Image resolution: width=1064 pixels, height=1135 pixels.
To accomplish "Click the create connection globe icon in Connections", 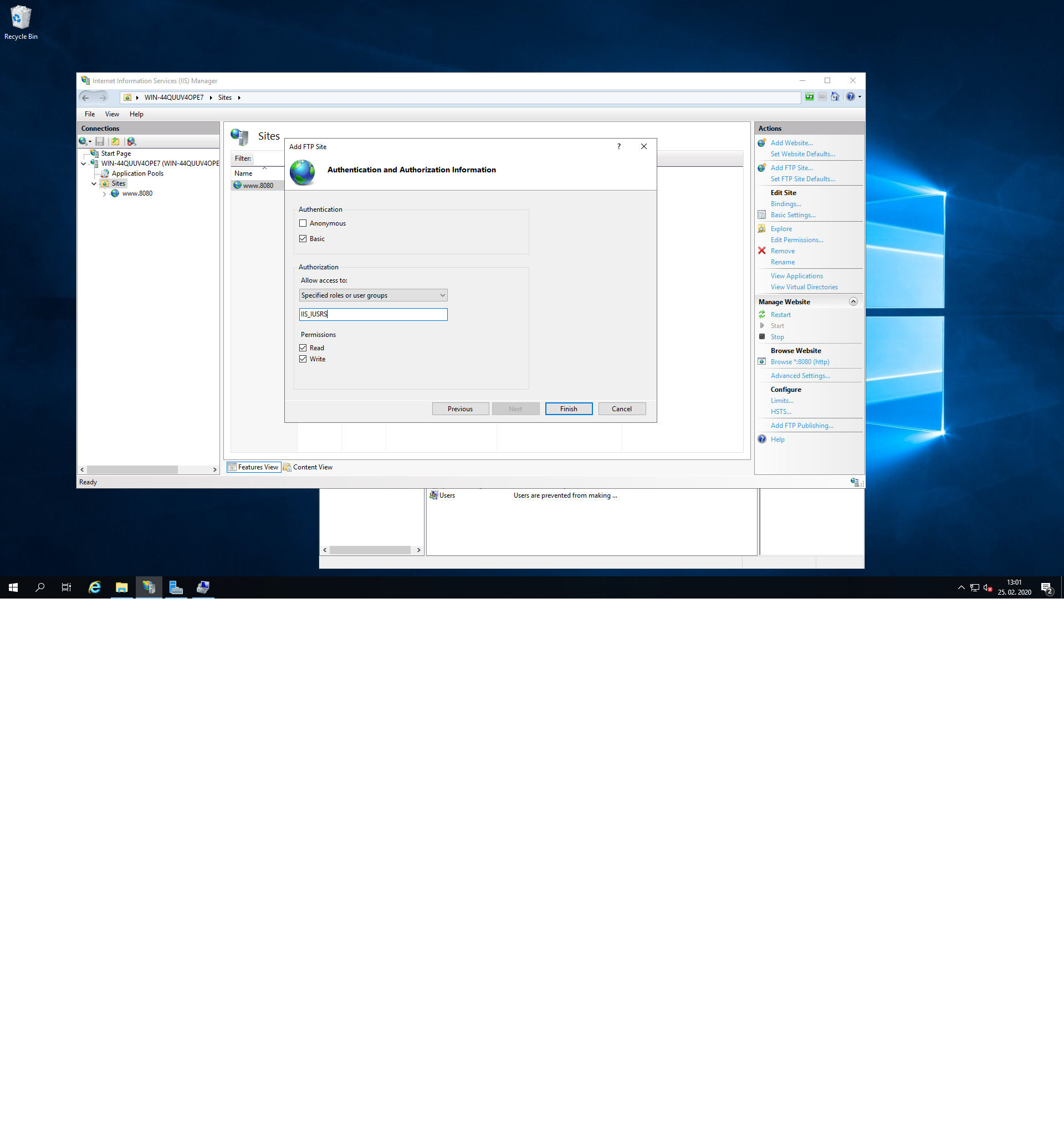I will (83, 141).
